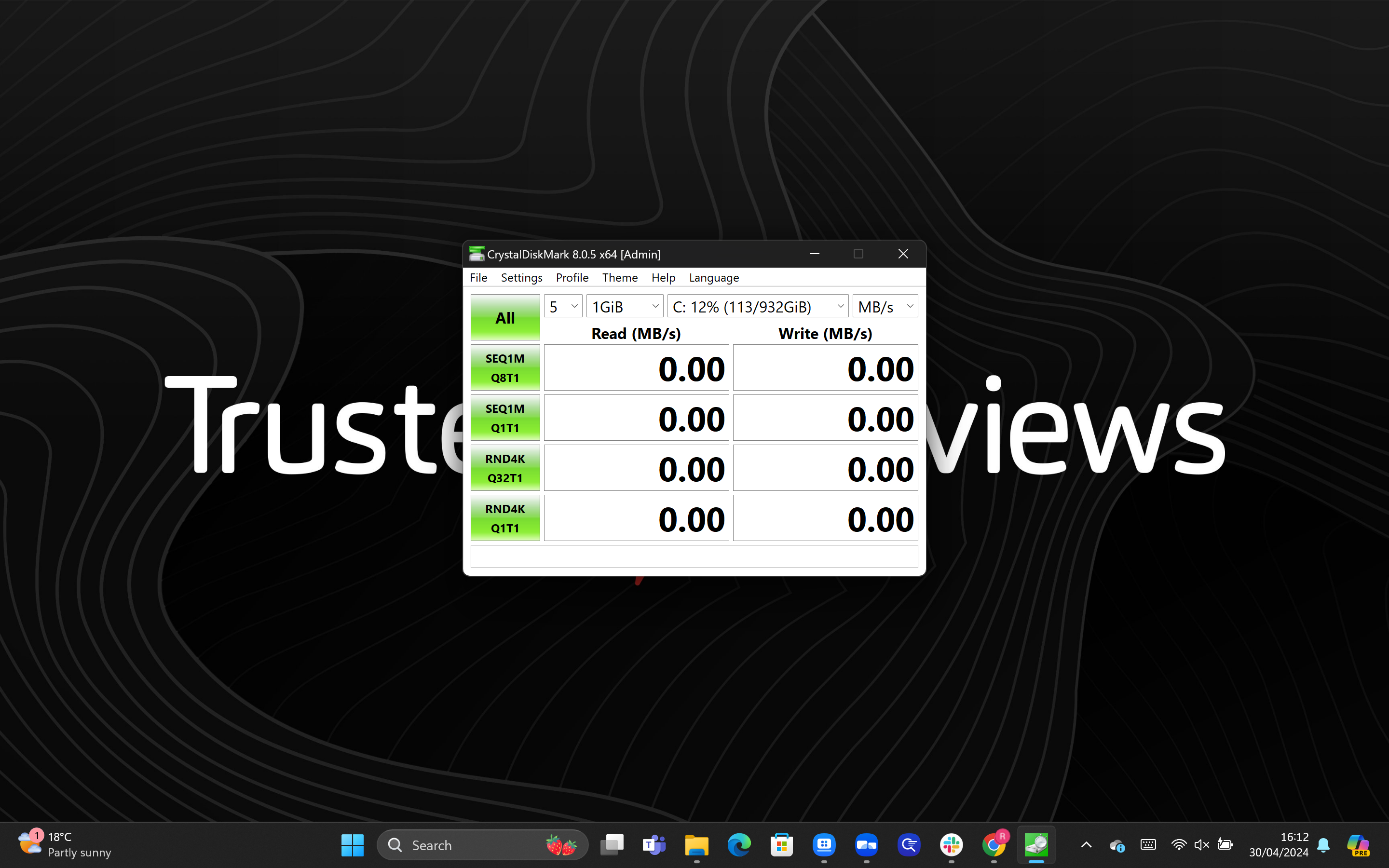Click the "Write (MB/s)" column header
Viewport: 1389px width, 868px height.
tap(825, 334)
